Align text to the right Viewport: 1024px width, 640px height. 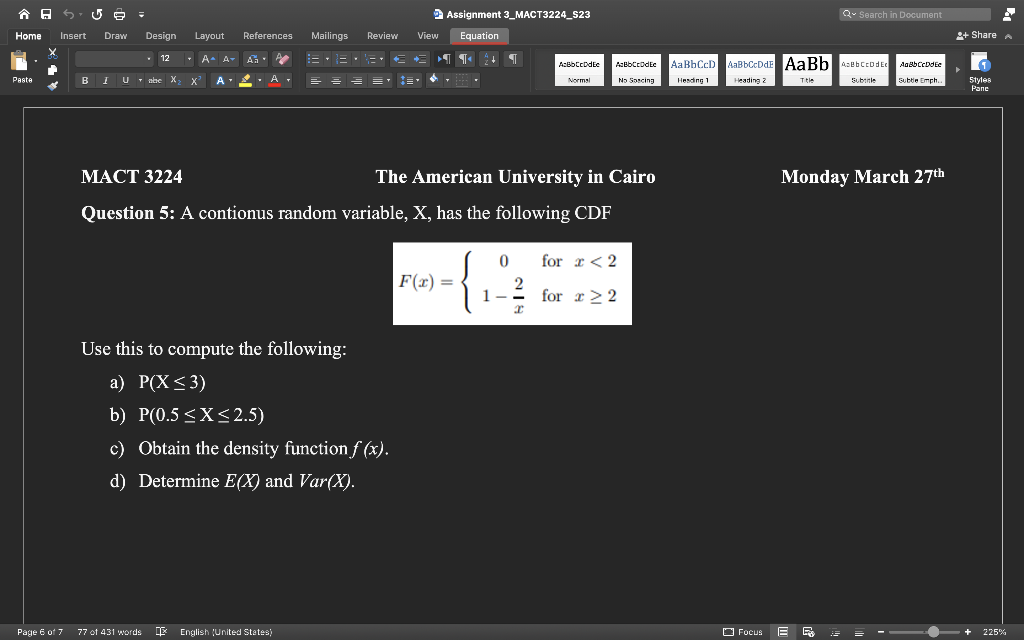coord(357,80)
